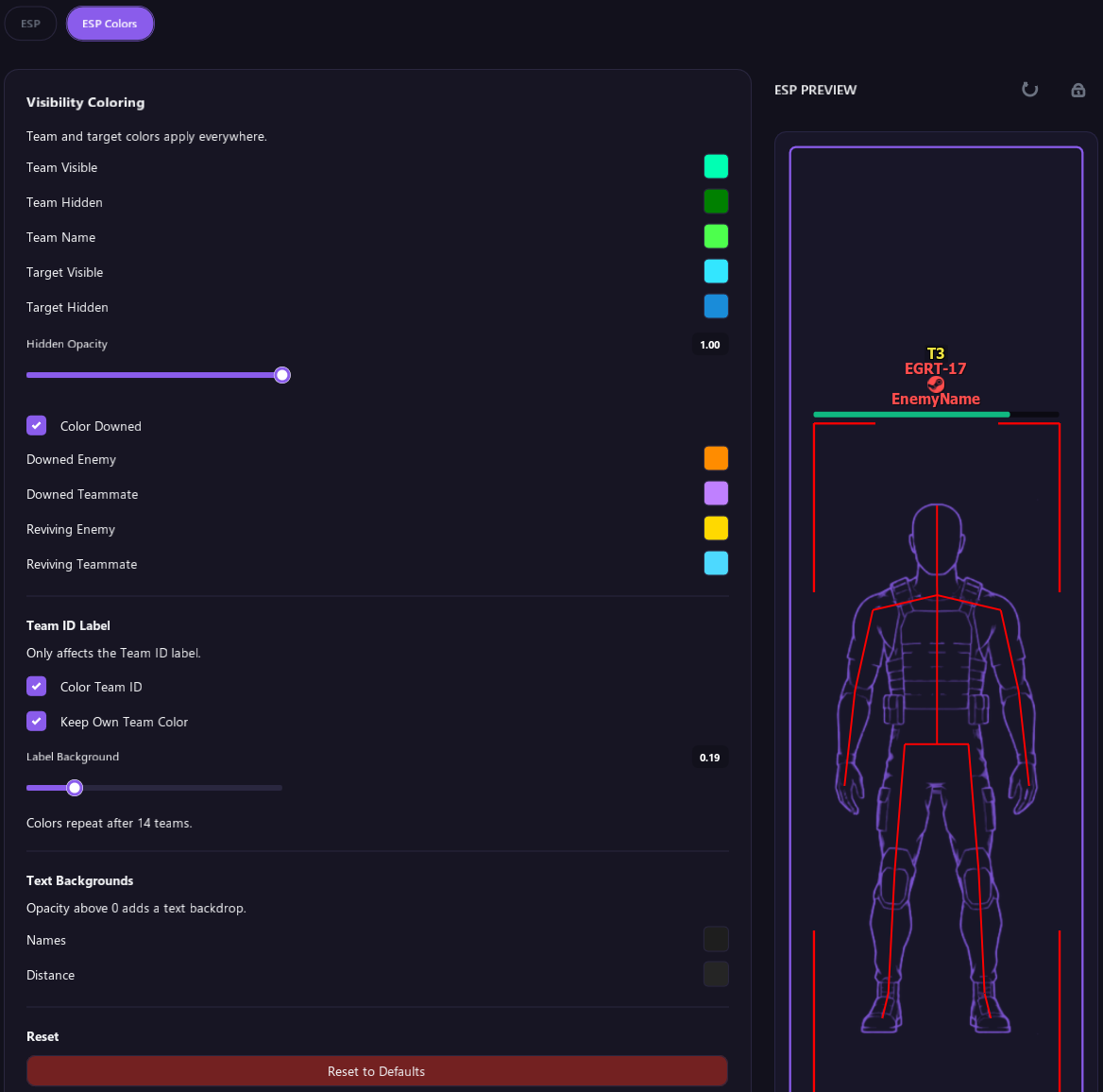The width and height of the screenshot is (1103, 1092).
Task: Open the Team Visible color swatch
Action: point(716,167)
